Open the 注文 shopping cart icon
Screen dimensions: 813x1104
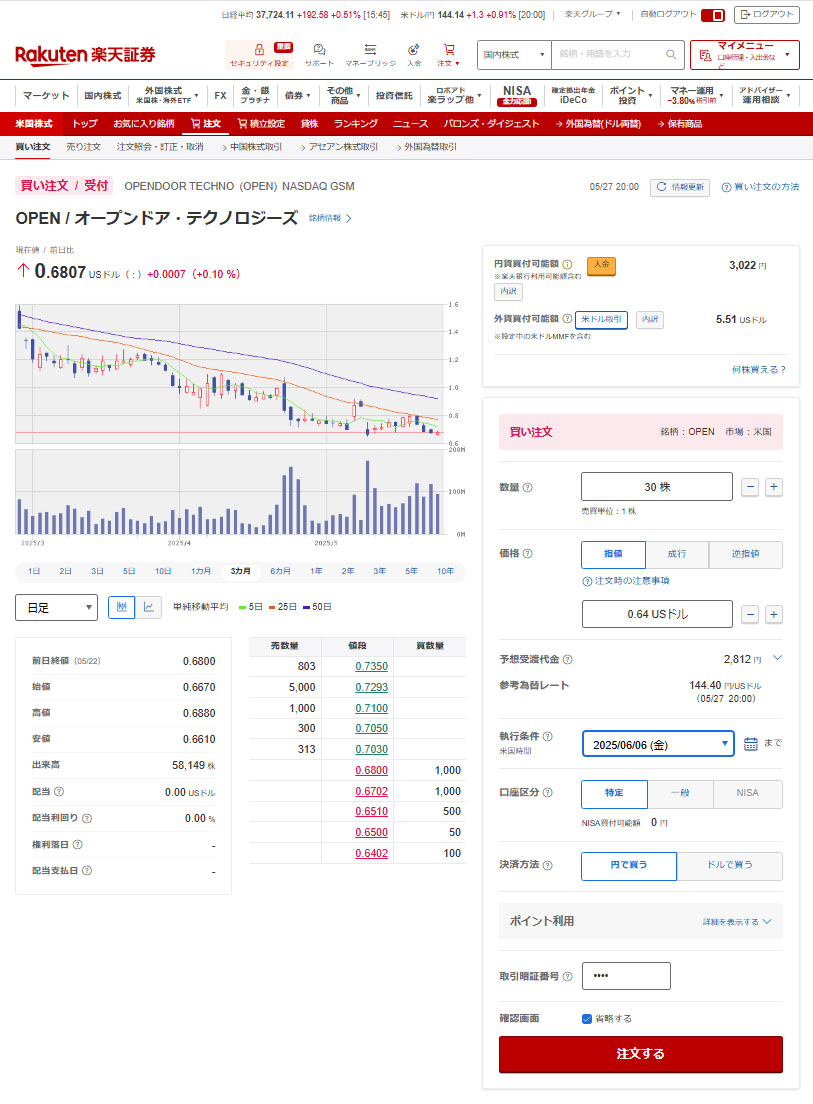click(449, 49)
